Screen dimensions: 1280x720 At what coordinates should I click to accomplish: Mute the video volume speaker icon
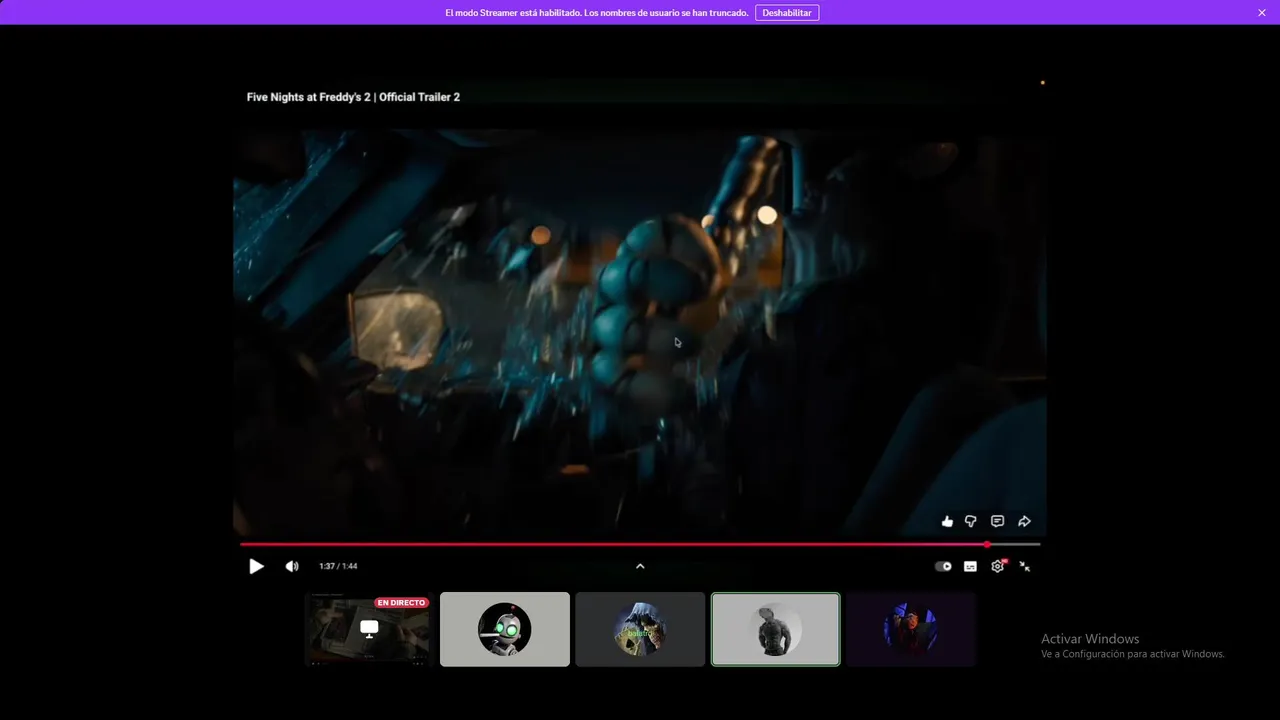pyautogui.click(x=292, y=566)
